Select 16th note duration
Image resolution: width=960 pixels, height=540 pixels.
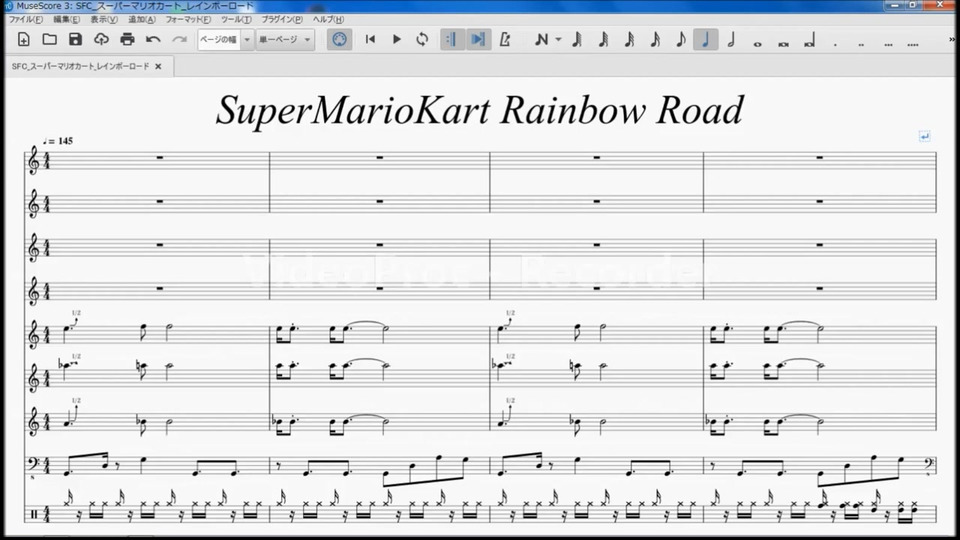coord(655,40)
